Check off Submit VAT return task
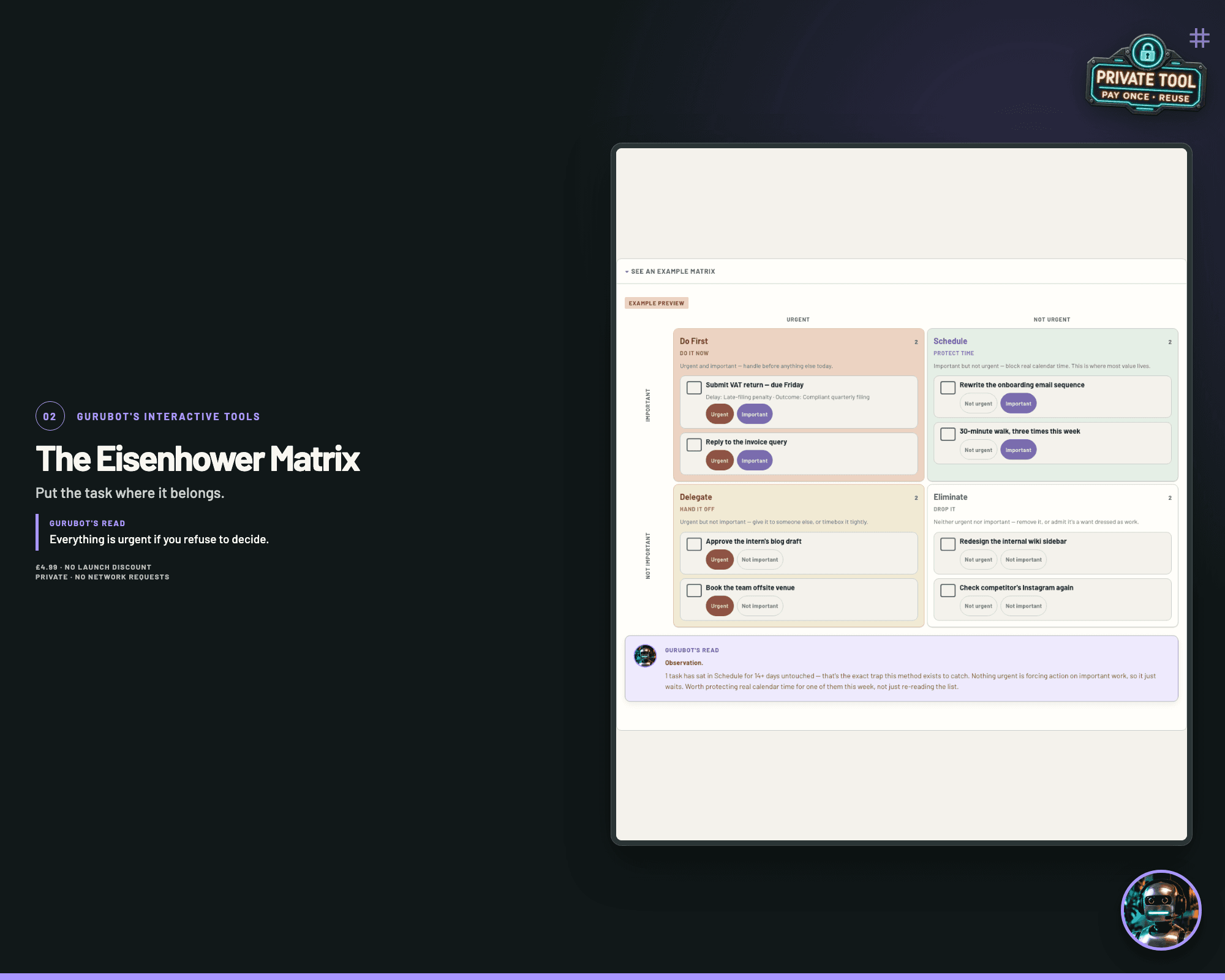The image size is (1225, 980). pyautogui.click(x=694, y=388)
